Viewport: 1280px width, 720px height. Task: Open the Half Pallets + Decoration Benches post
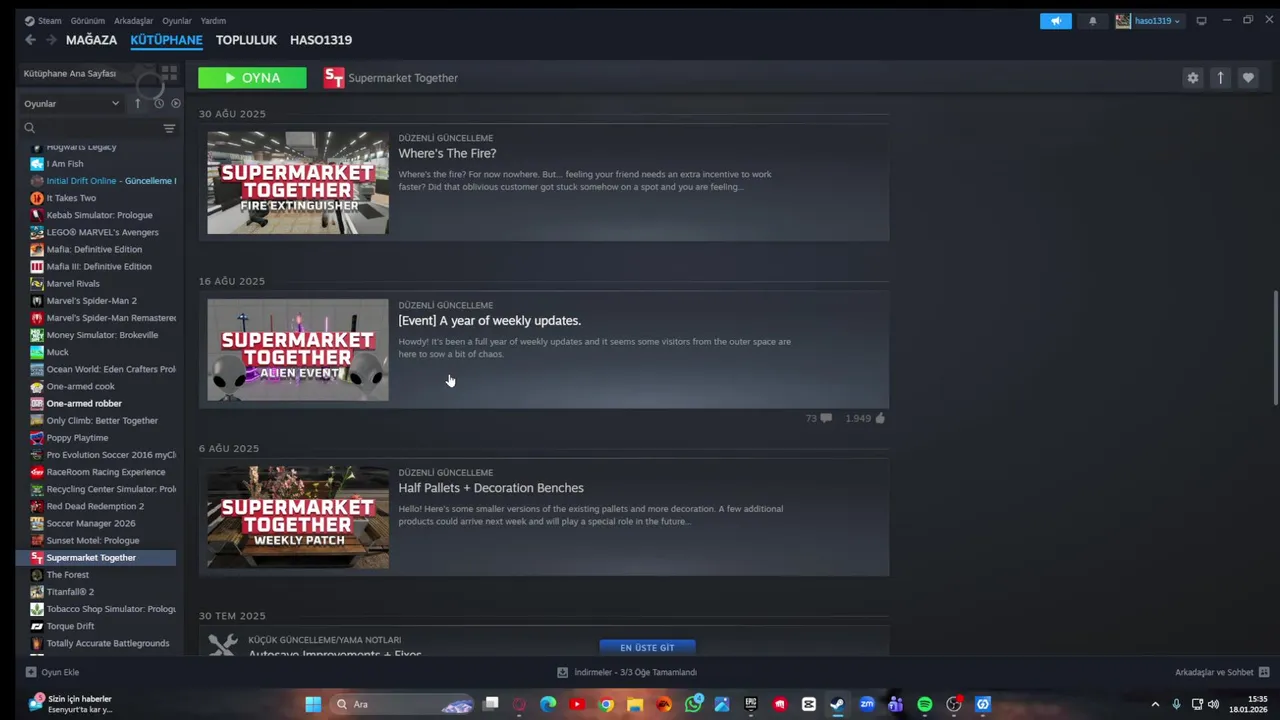pyautogui.click(x=491, y=488)
